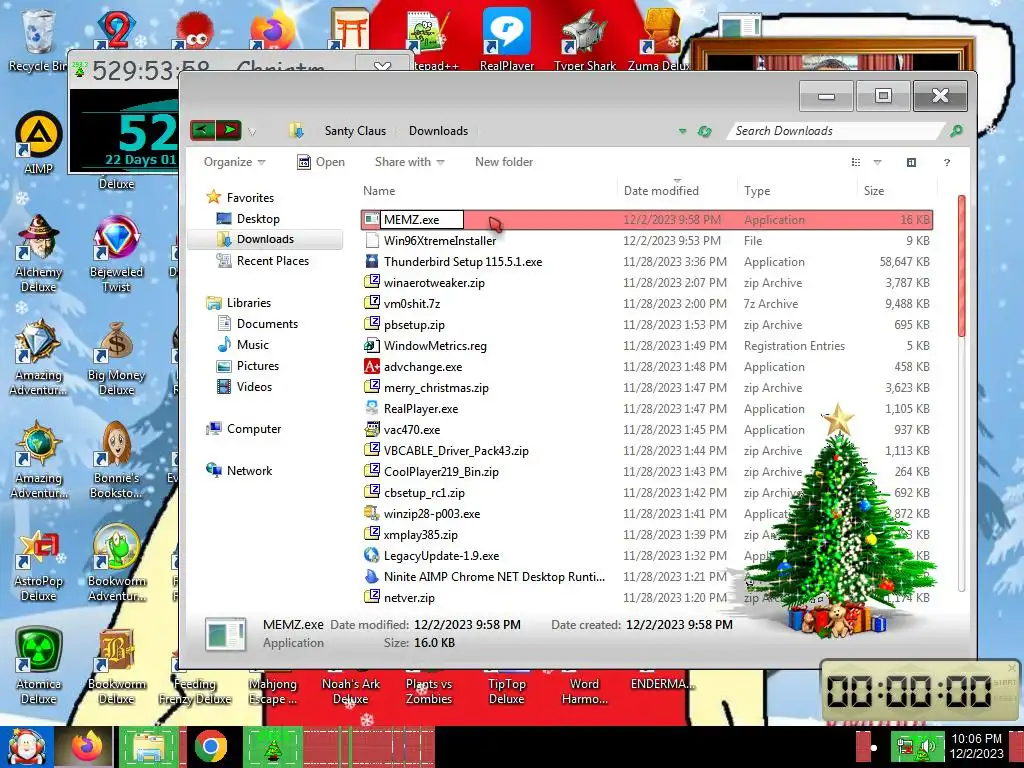Image resolution: width=1024 pixels, height=768 pixels.
Task: Click the Start button Santa icon
Action: click(x=26, y=746)
